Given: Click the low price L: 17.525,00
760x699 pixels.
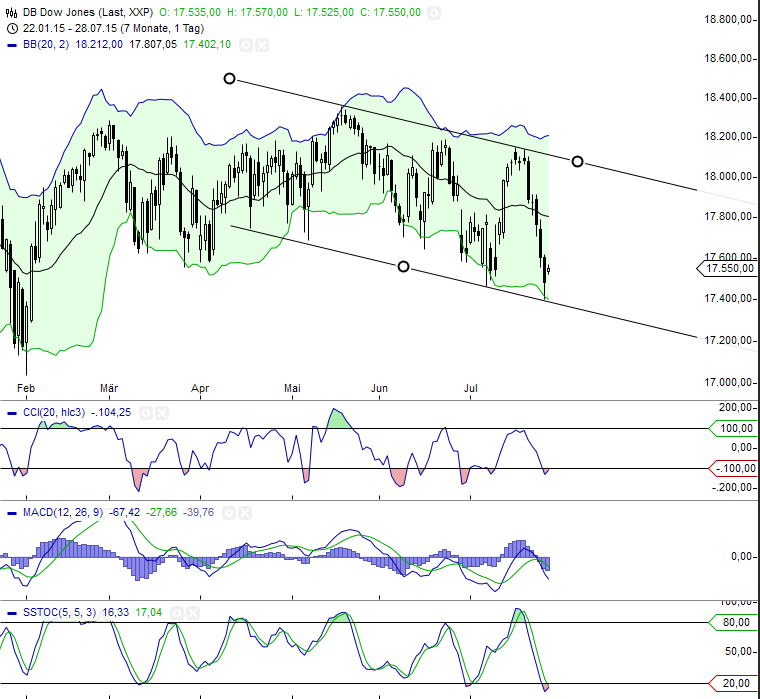Looking at the screenshot, I should tap(324, 13).
